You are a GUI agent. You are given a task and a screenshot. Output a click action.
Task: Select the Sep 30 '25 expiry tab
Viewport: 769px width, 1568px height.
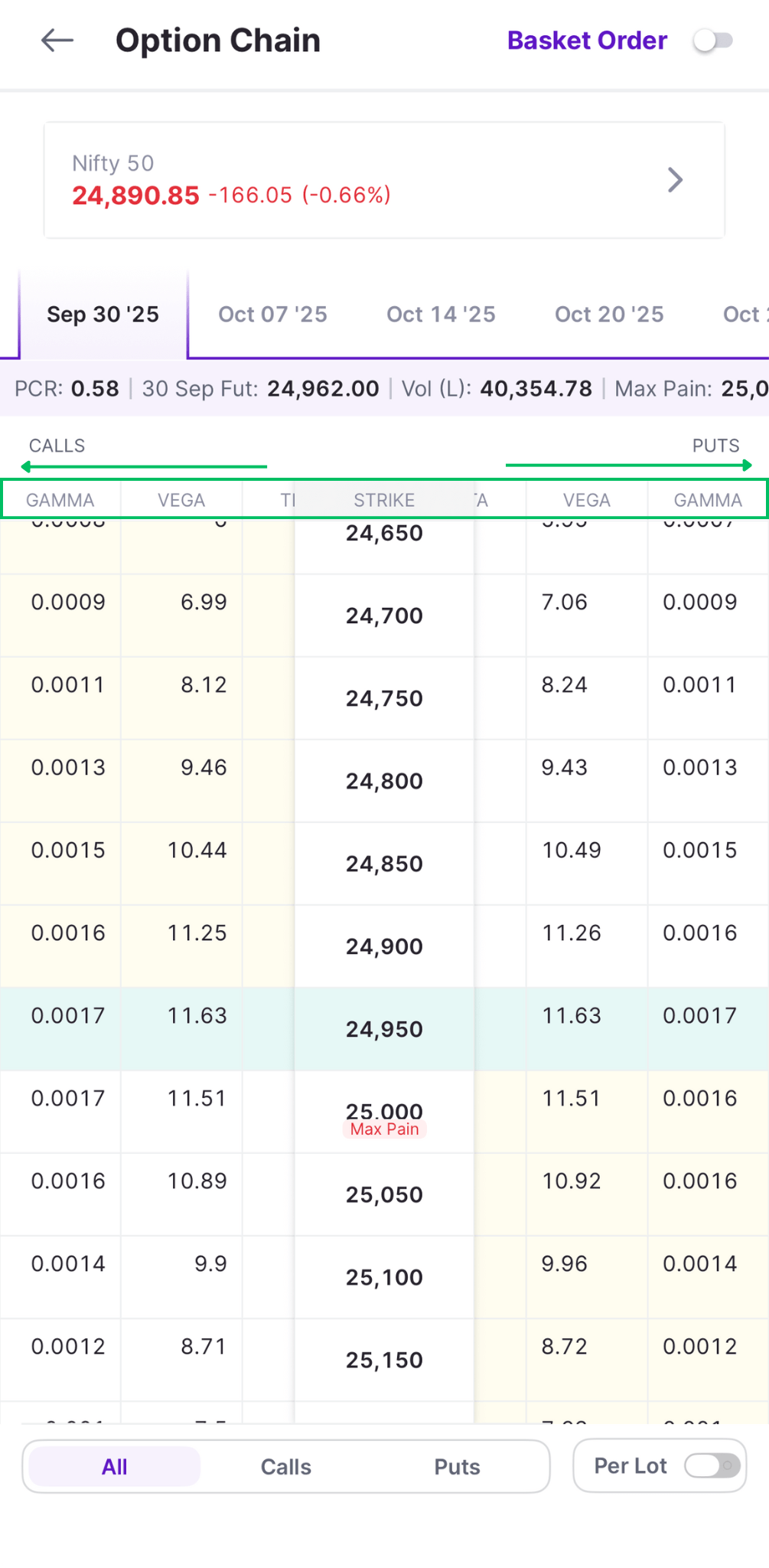103,315
